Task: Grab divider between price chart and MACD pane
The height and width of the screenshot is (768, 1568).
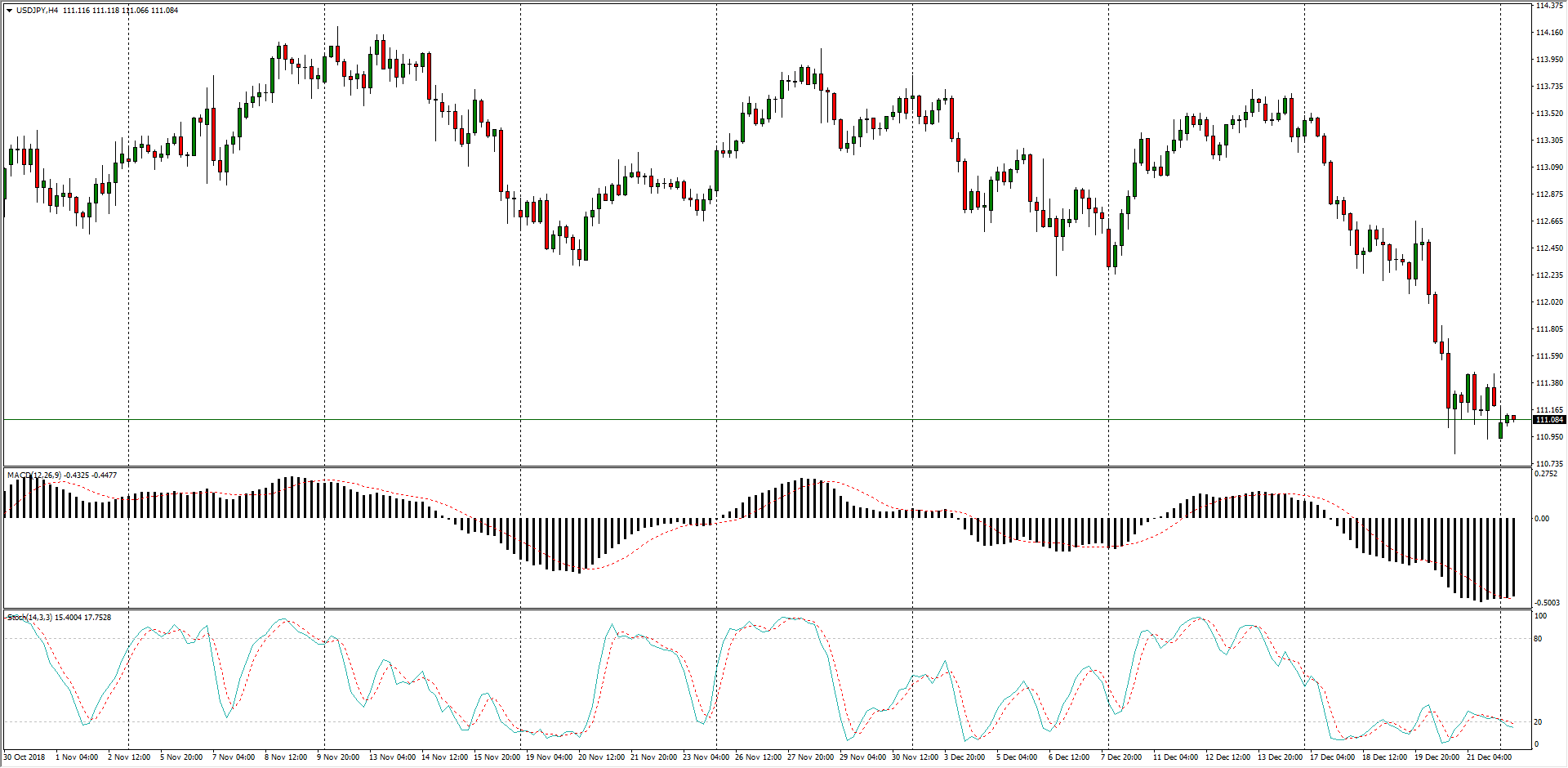Action: pyautogui.click(x=768, y=467)
